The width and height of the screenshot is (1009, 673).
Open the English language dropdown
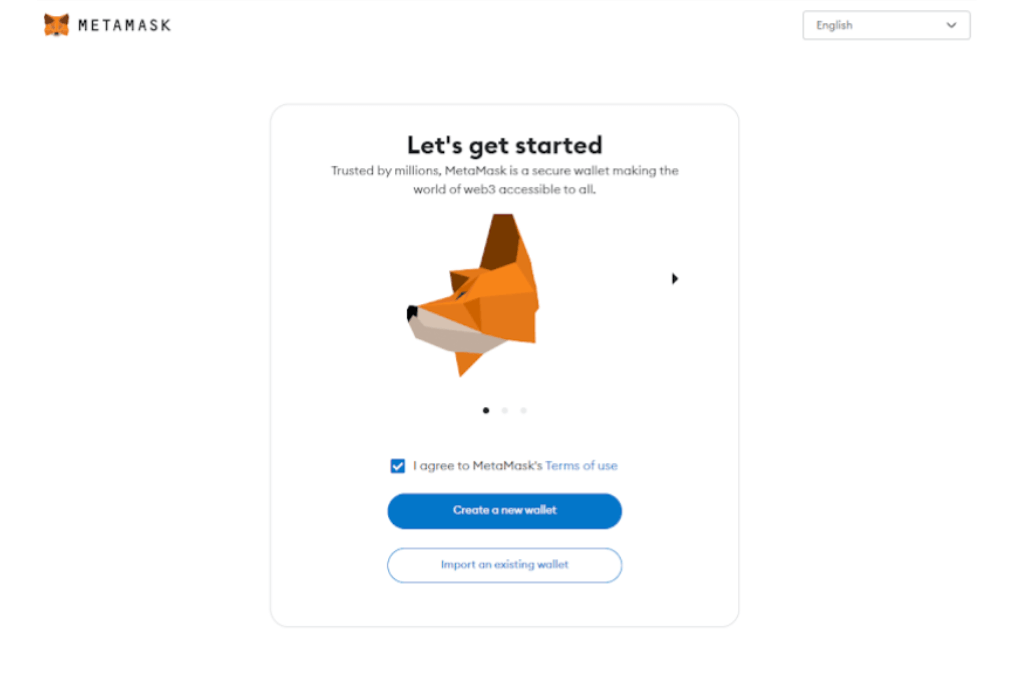pos(886,25)
